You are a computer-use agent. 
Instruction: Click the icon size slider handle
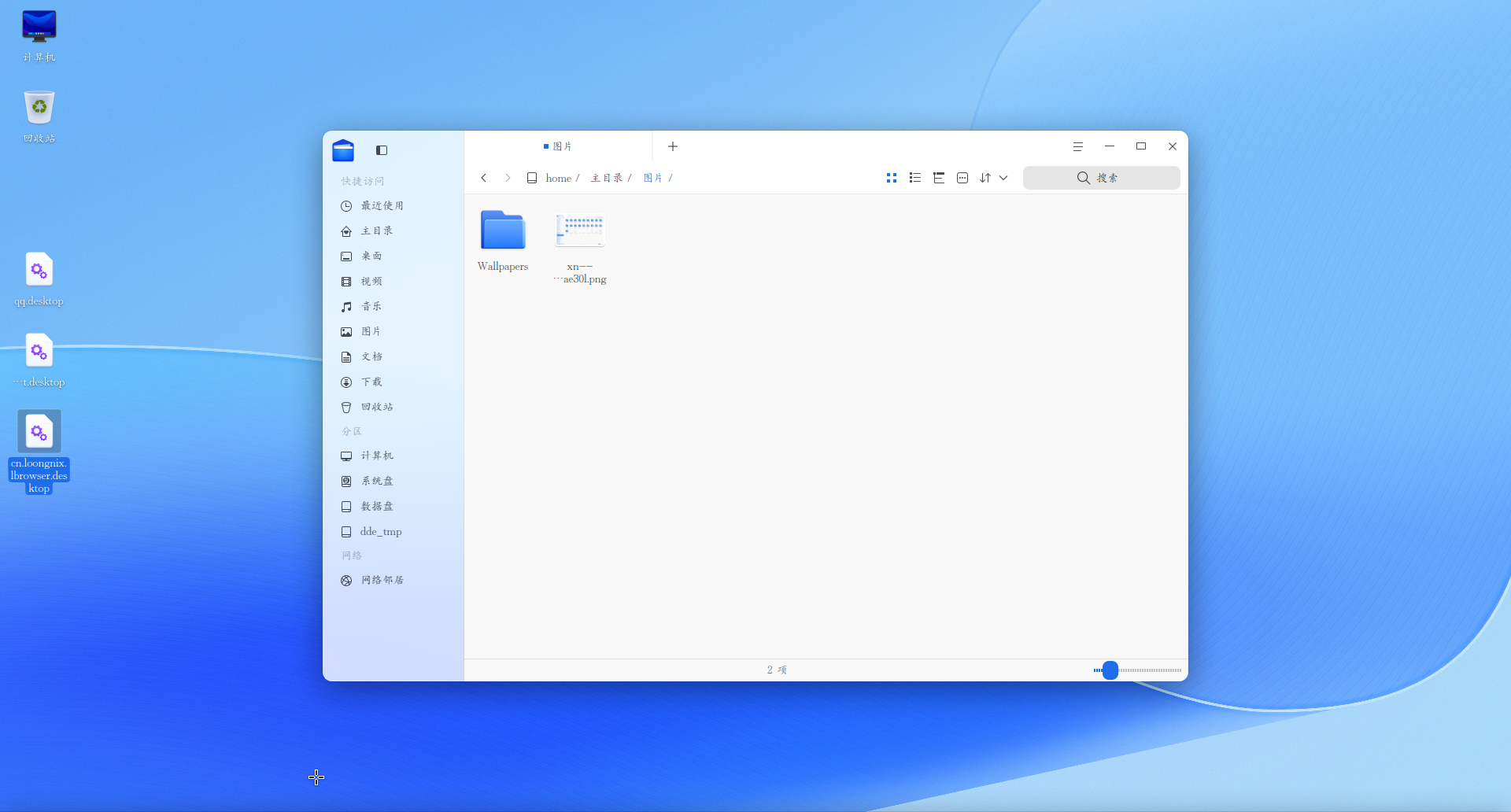click(x=1110, y=670)
